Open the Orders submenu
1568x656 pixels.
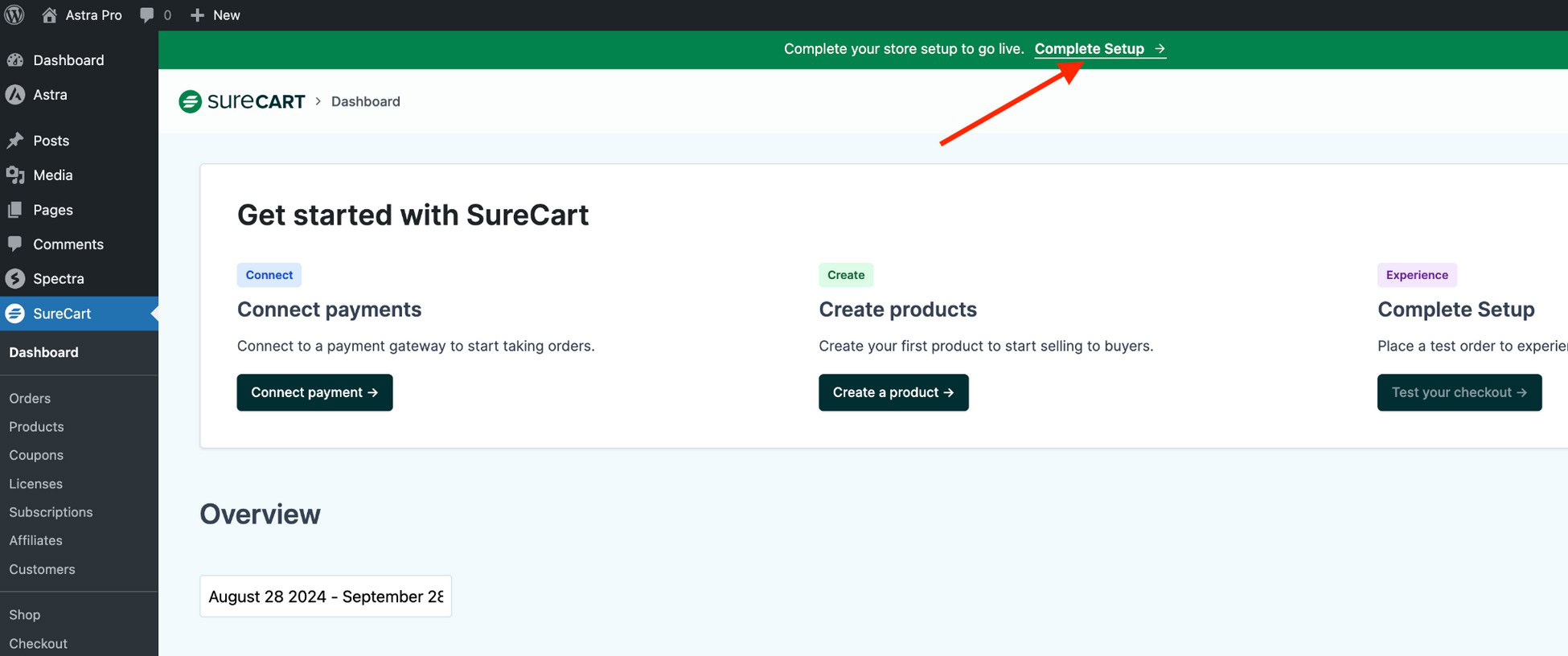pos(30,398)
